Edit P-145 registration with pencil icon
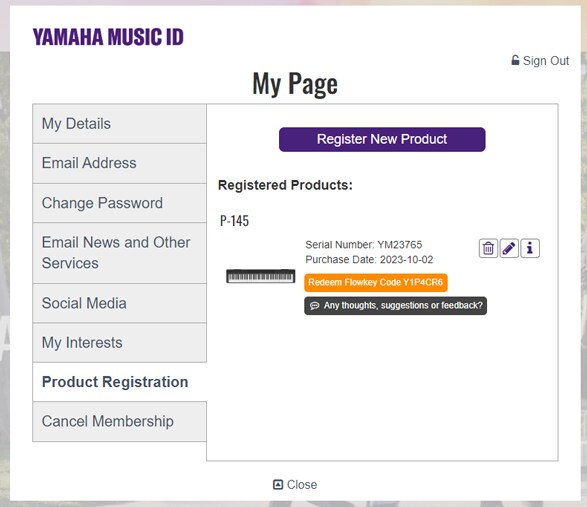 509,248
